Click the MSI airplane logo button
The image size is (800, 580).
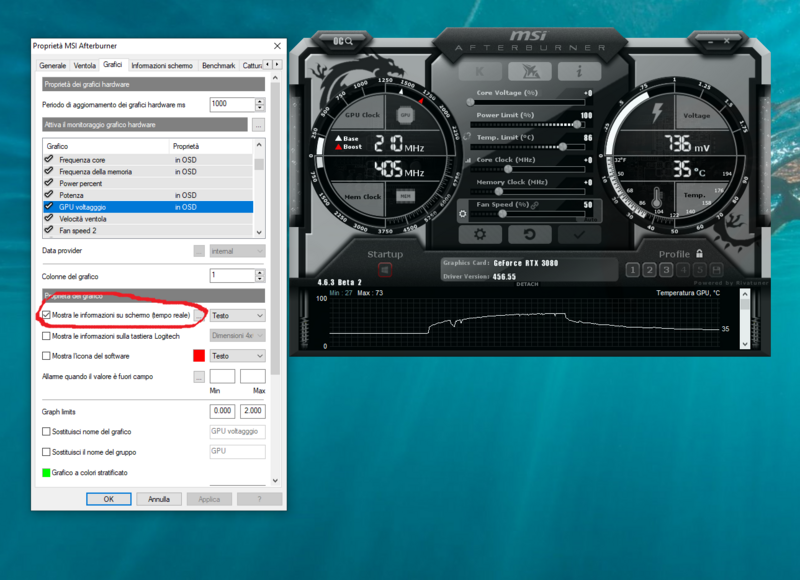[530, 71]
